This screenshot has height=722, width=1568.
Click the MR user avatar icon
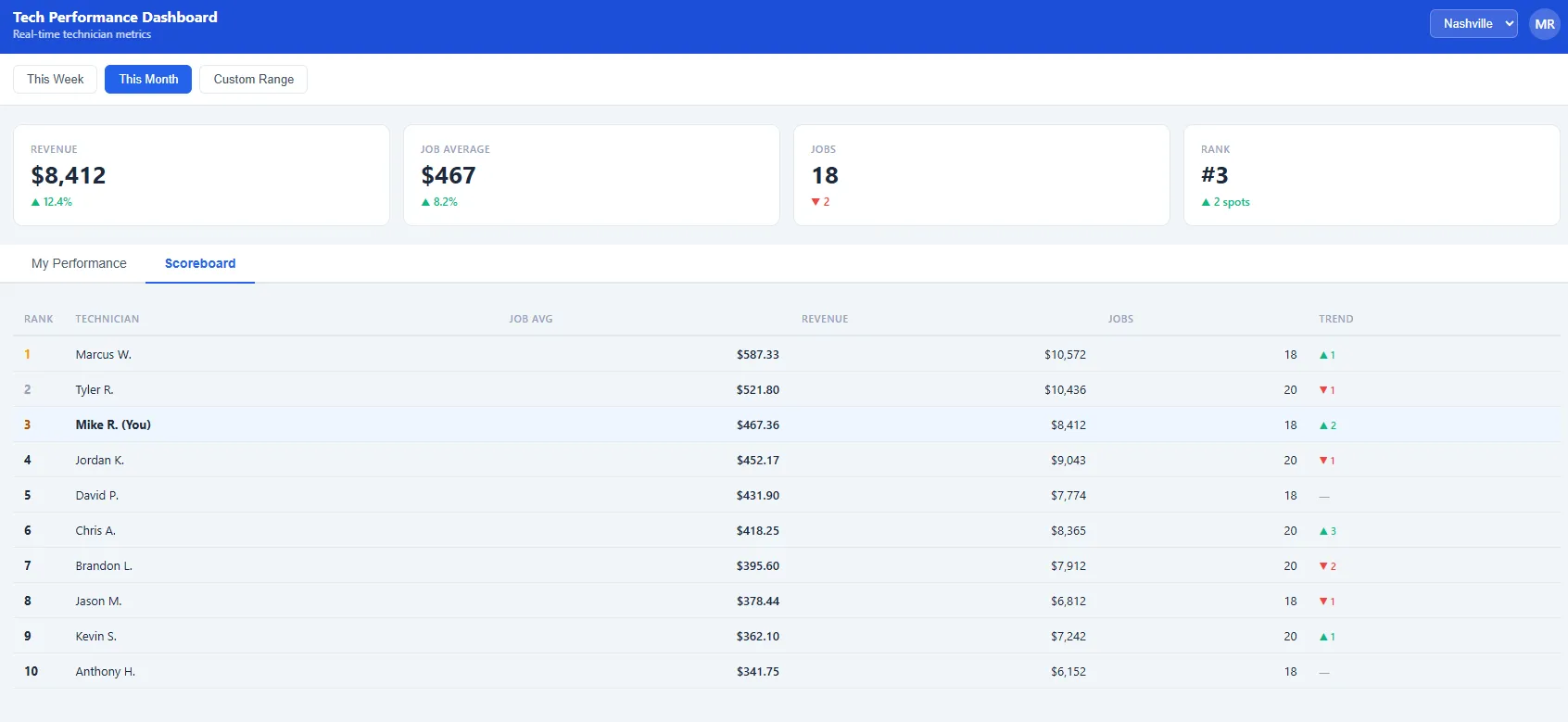click(x=1544, y=24)
